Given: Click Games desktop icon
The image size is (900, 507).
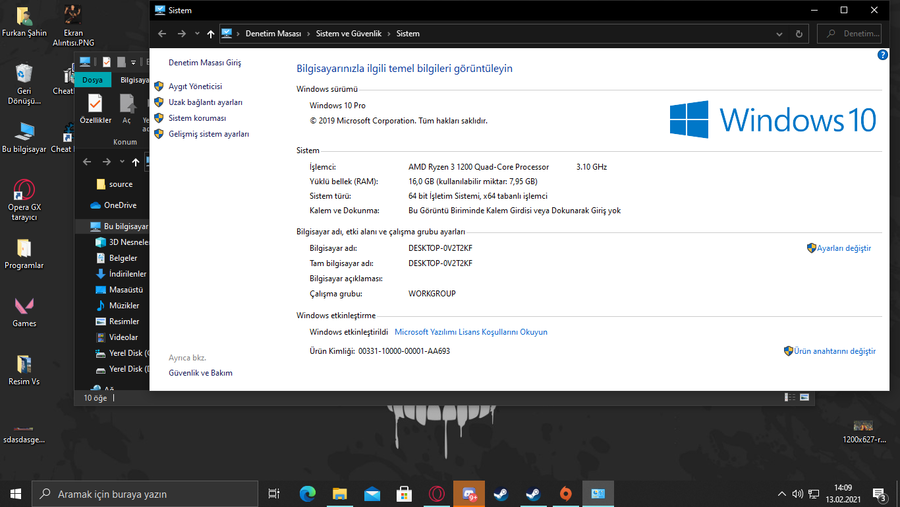Looking at the screenshot, I should (24, 312).
